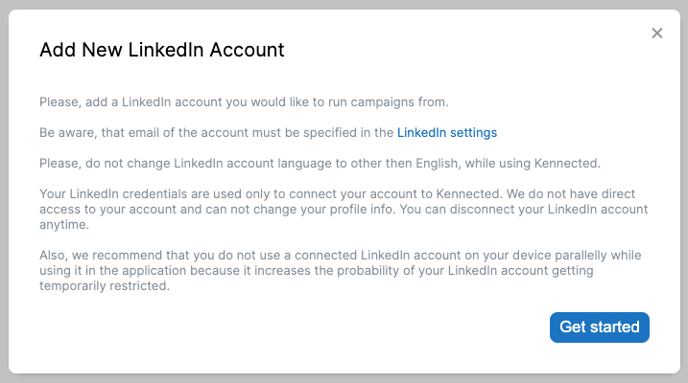Click the paragraph about running campaigns
688x383 pixels.
click(x=244, y=102)
